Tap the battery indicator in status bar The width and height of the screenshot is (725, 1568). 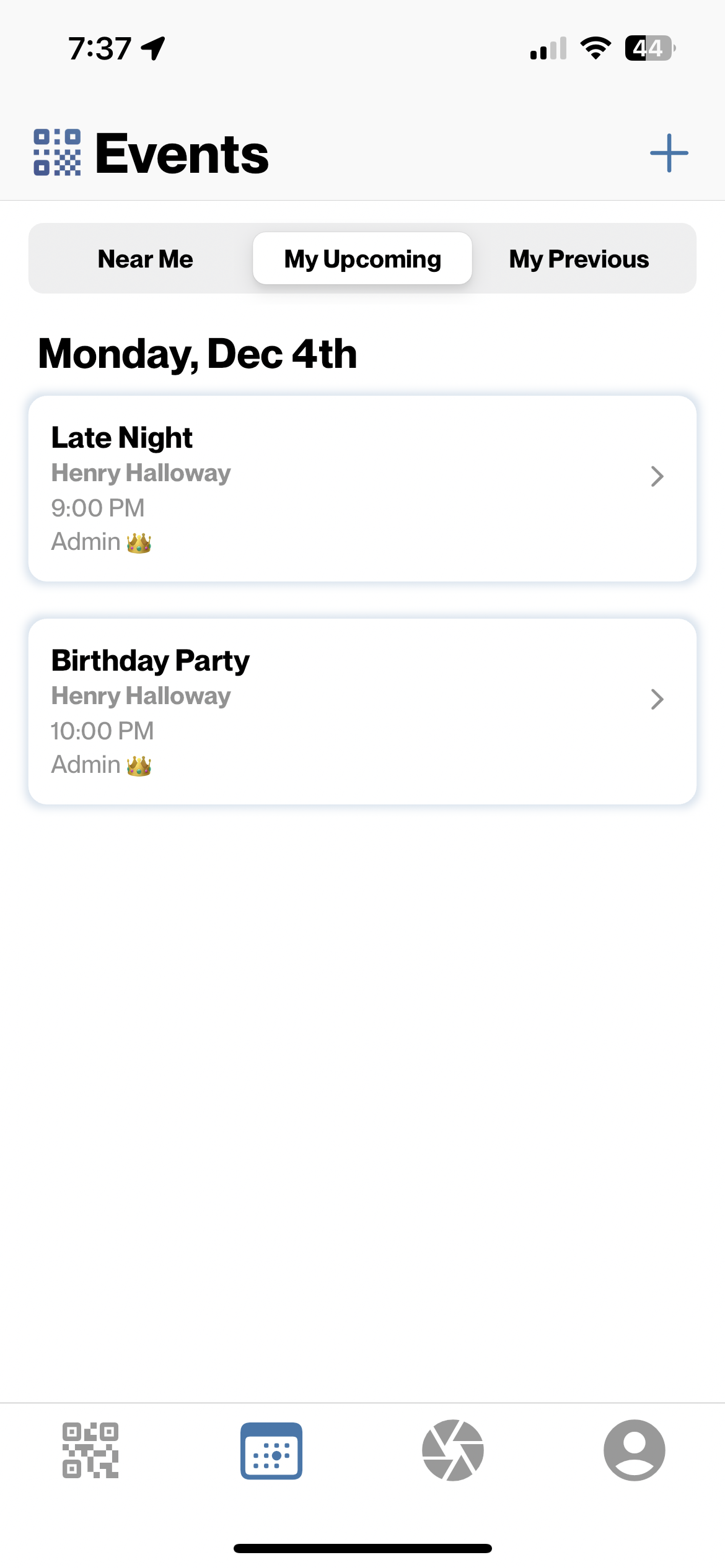650,48
